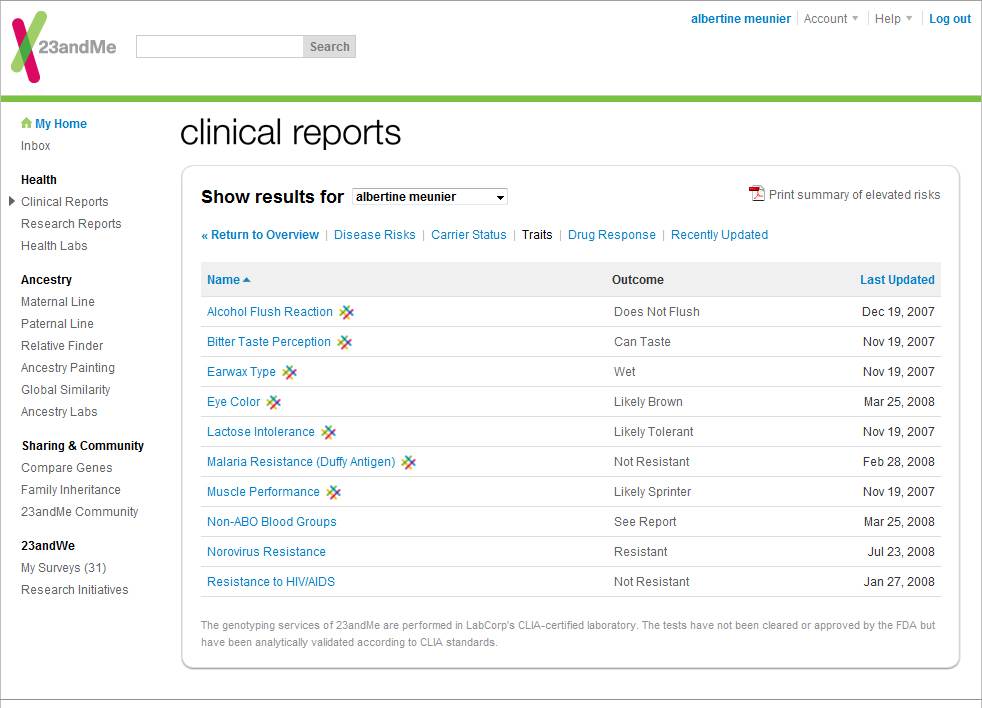Switch to the Disease Risks tab
The height and width of the screenshot is (708, 982).
click(375, 235)
